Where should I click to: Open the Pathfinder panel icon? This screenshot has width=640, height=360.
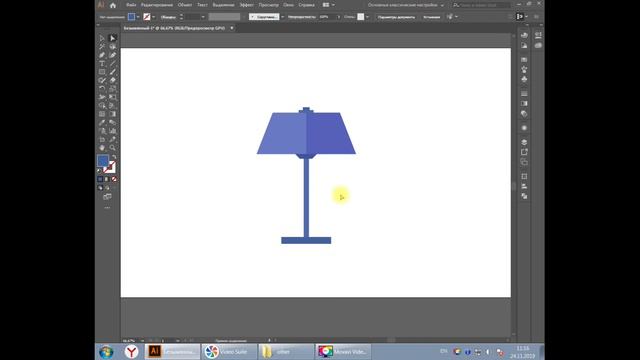(x=524, y=196)
